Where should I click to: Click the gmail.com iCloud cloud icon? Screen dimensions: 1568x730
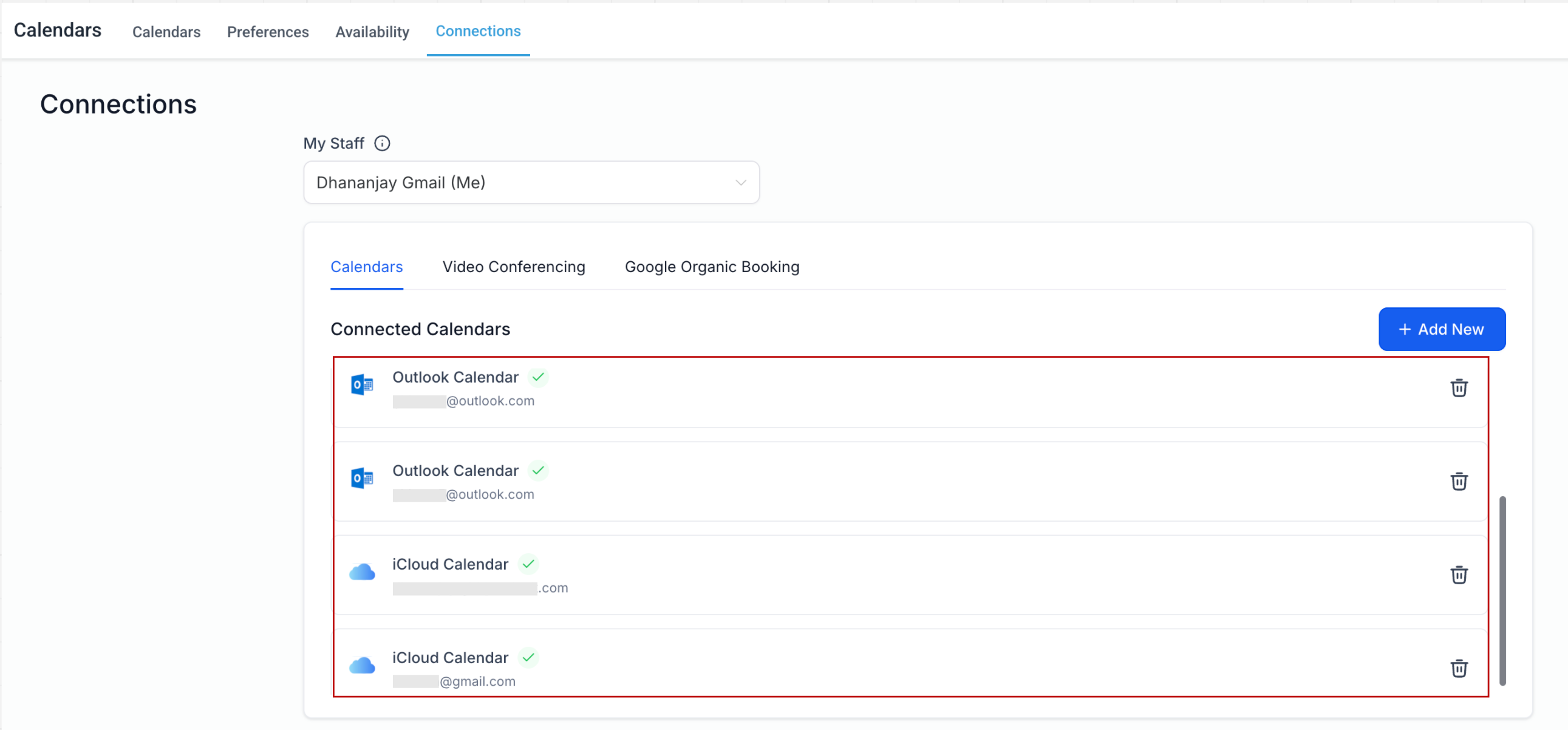click(x=362, y=666)
